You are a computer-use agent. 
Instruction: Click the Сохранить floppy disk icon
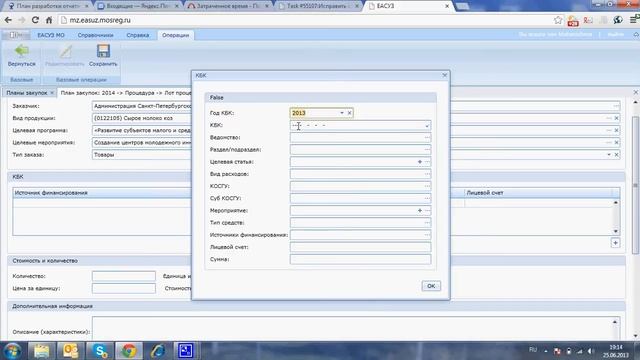pyautogui.click(x=103, y=51)
